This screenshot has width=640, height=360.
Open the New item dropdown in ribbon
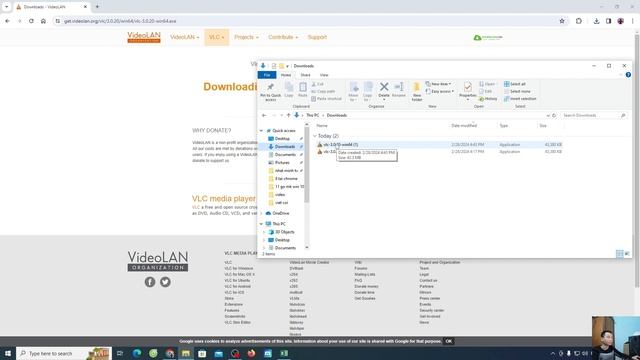pyautogui.click(x=439, y=84)
